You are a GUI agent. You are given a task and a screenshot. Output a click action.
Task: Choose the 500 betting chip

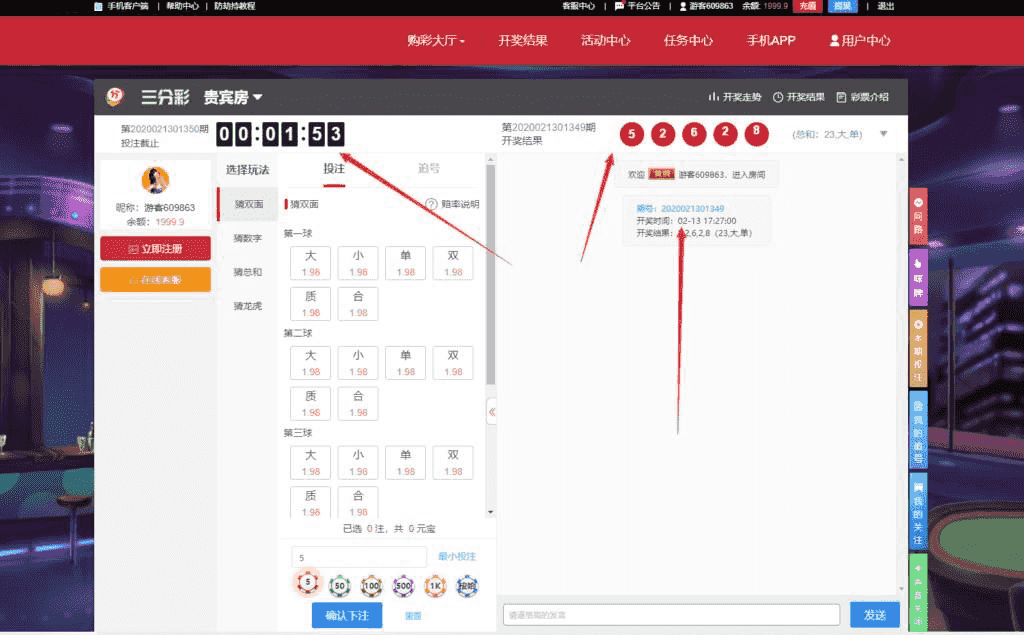pos(403,585)
